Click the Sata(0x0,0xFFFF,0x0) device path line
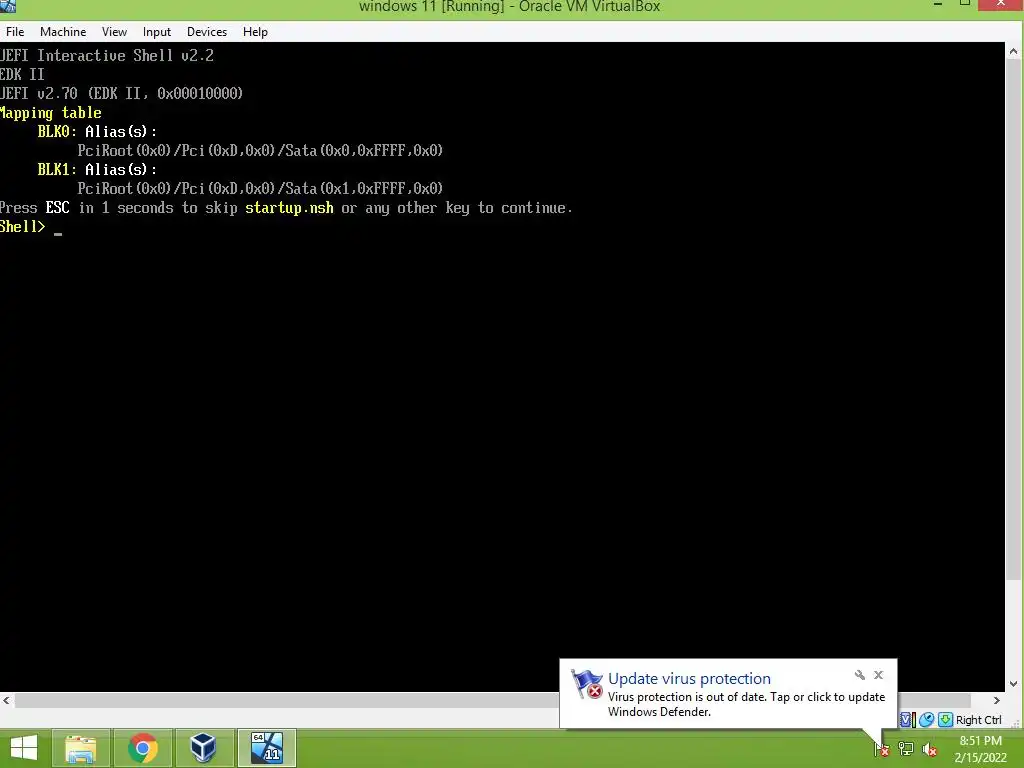 [x=260, y=151]
